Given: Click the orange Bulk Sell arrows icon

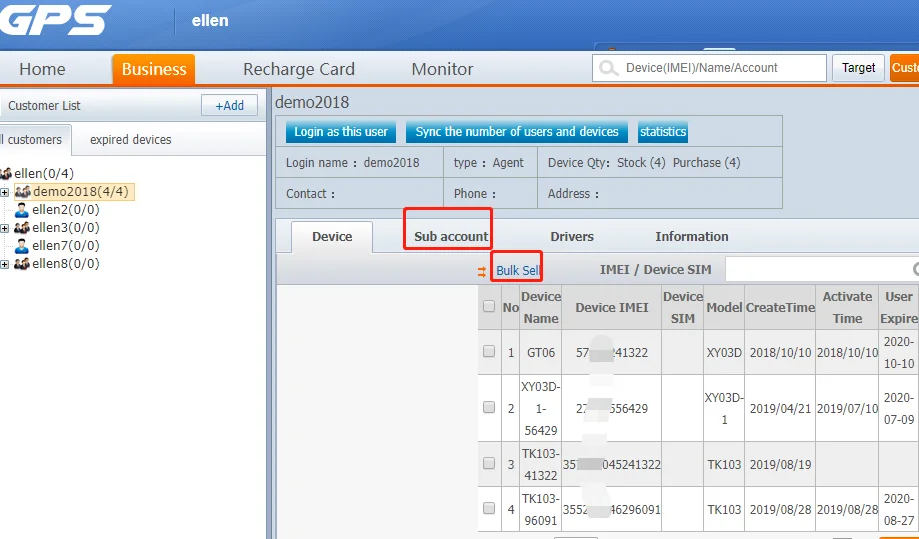Looking at the screenshot, I should pos(482,271).
